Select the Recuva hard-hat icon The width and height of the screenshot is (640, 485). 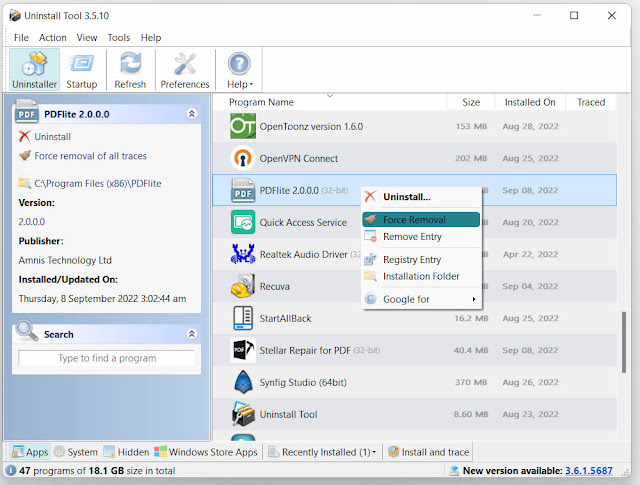243,286
